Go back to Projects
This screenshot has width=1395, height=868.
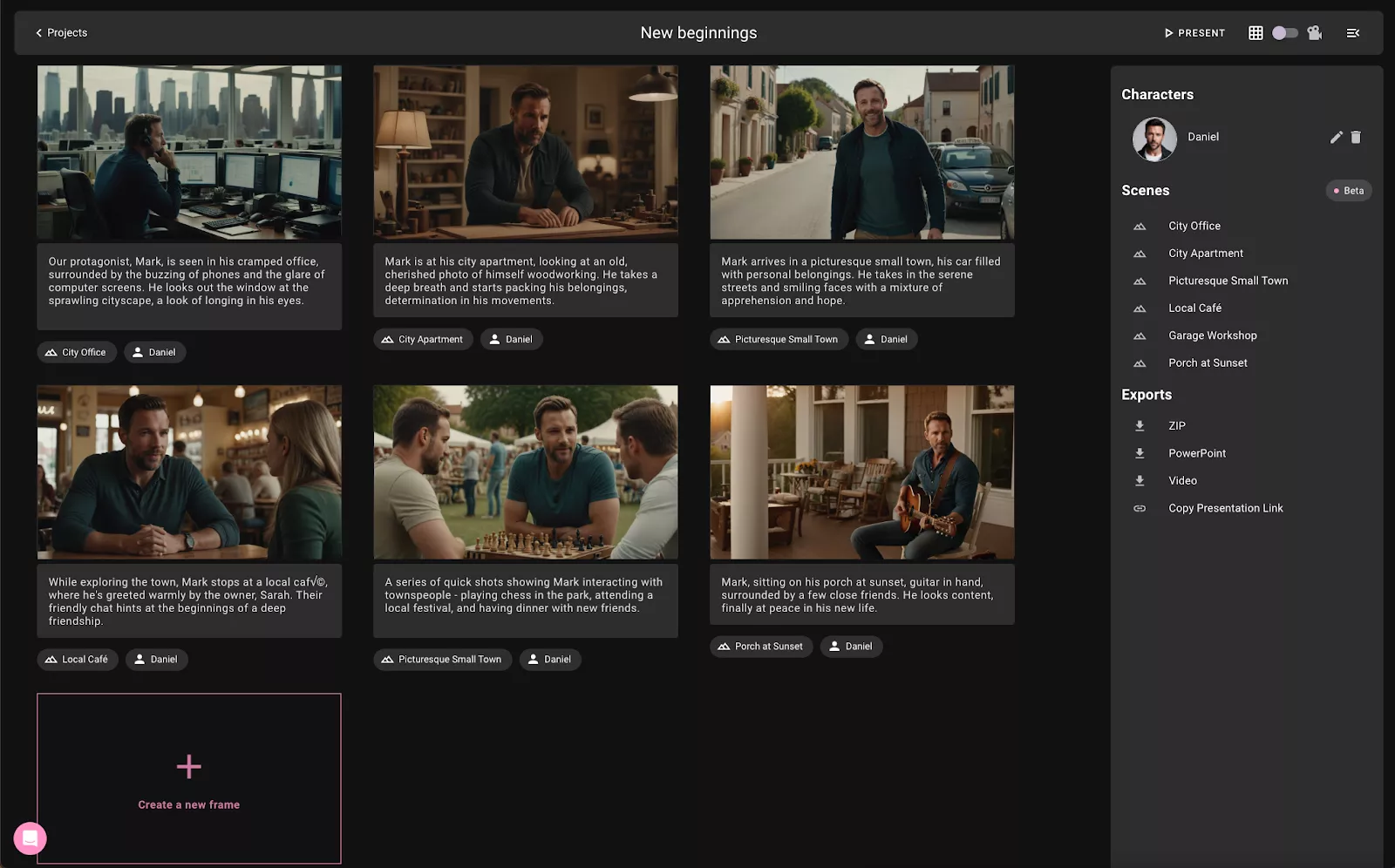tap(61, 33)
